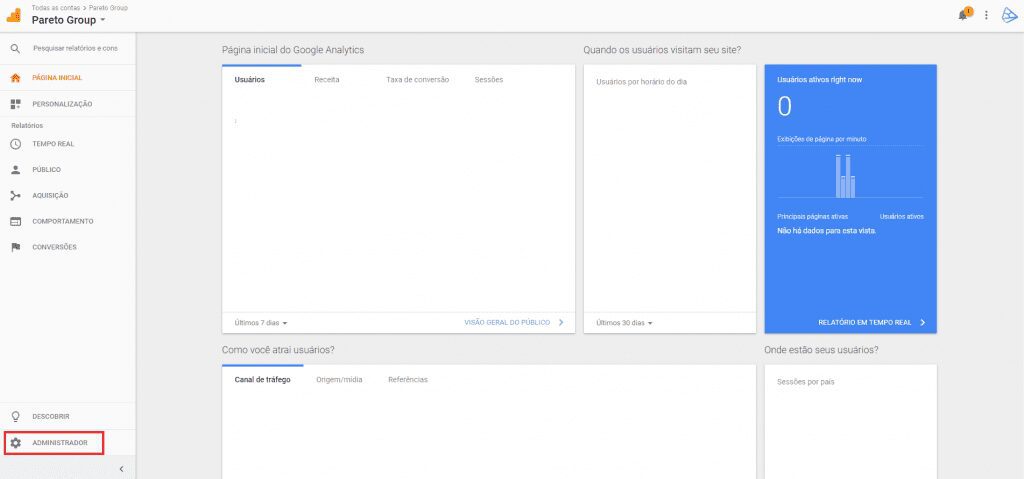
Task: Open Descobrir lightbulb icon
Action: (15, 416)
